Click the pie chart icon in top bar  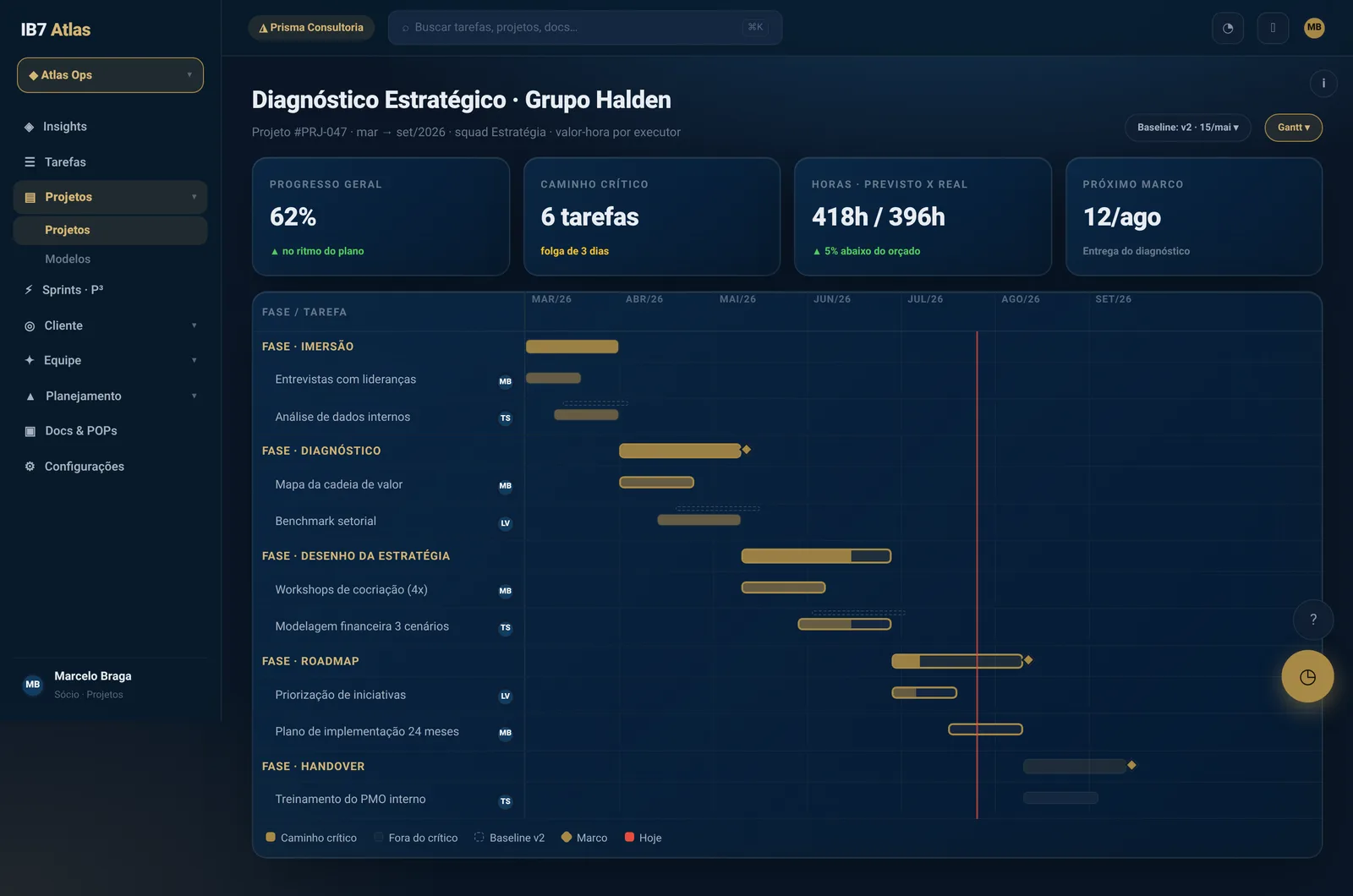pyautogui.click(x=1228, y=28)
